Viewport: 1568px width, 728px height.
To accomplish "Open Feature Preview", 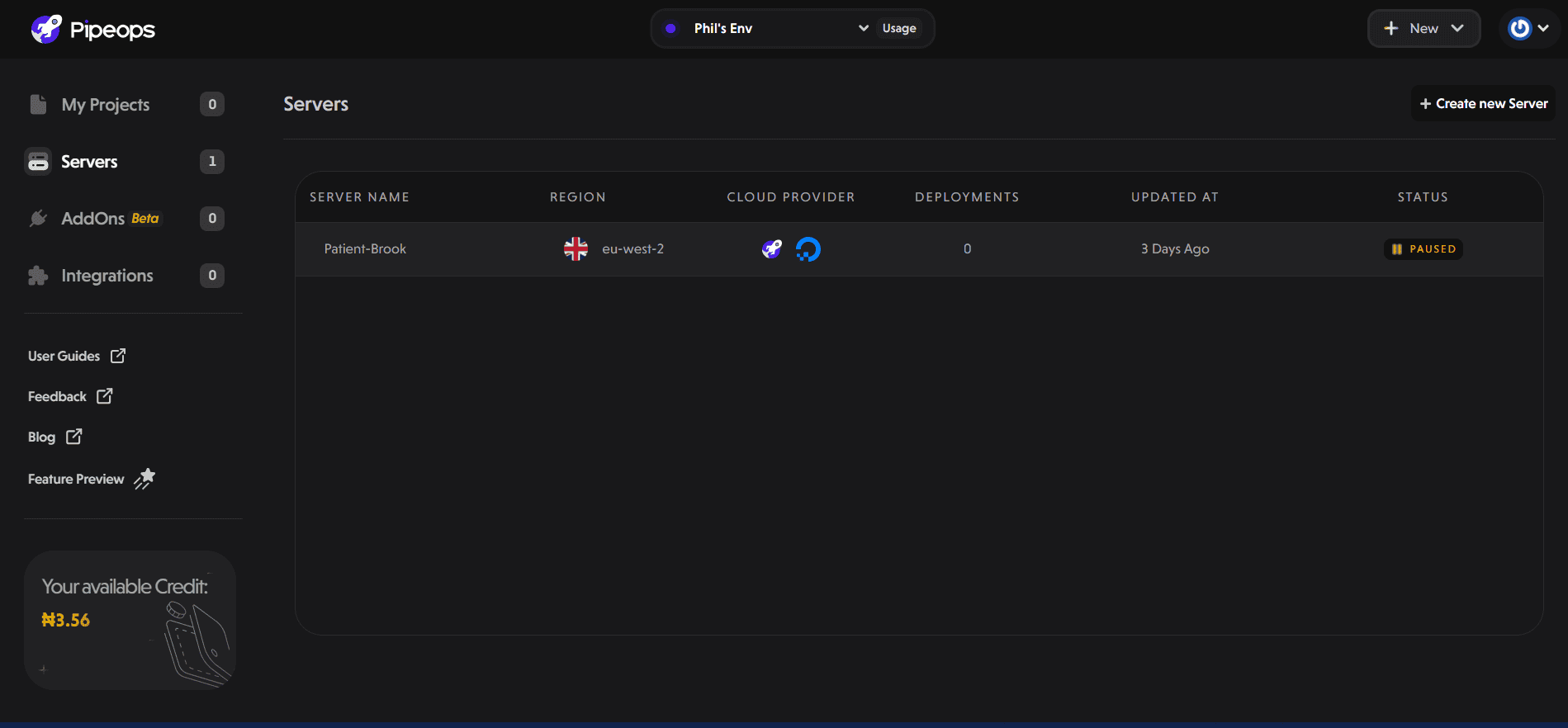I will click(x=76, y=479).
